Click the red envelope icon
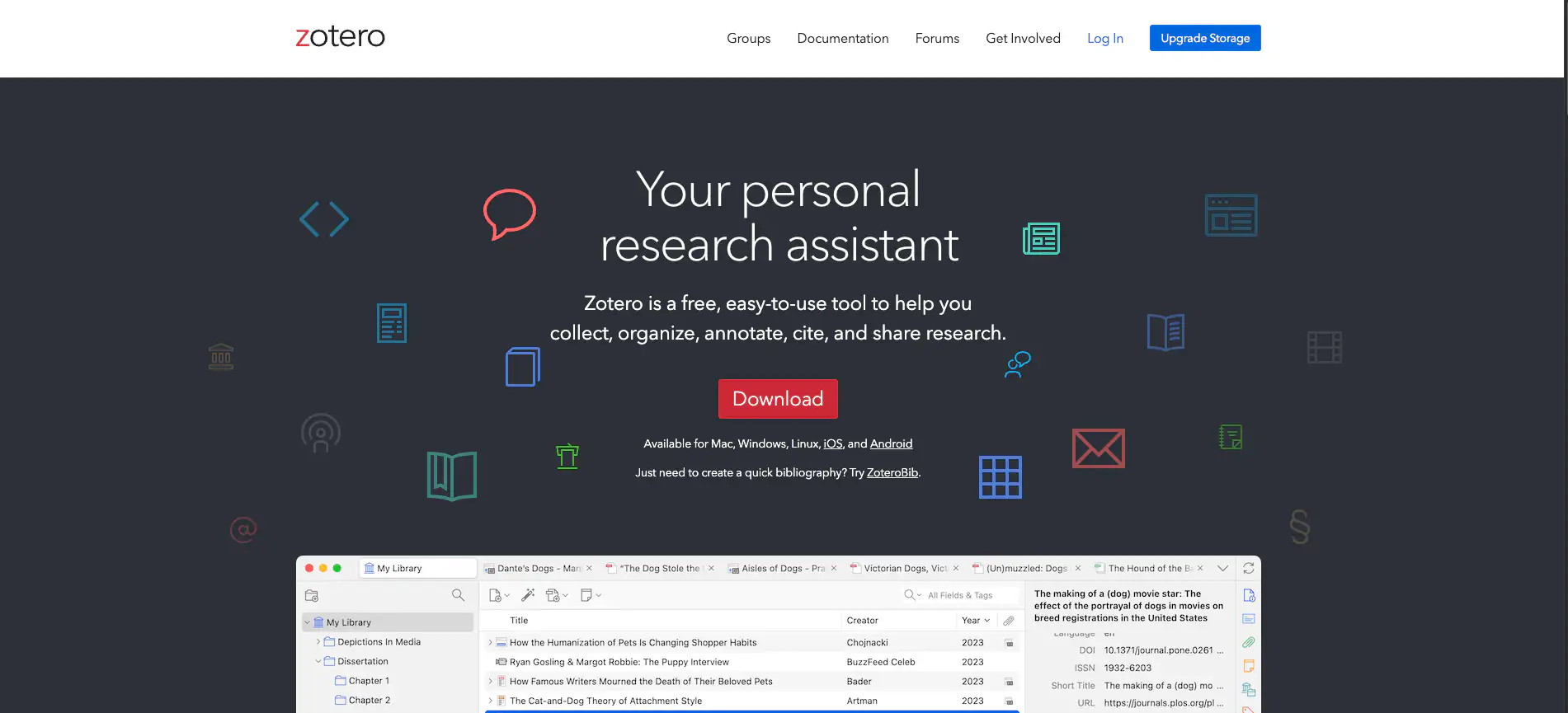The width and height of the screenshot is (1568, 713). click(x=1098, y=448)
